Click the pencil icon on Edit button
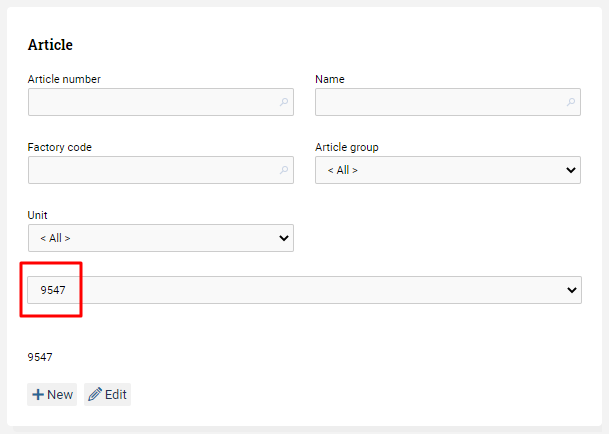 point(95,394)
